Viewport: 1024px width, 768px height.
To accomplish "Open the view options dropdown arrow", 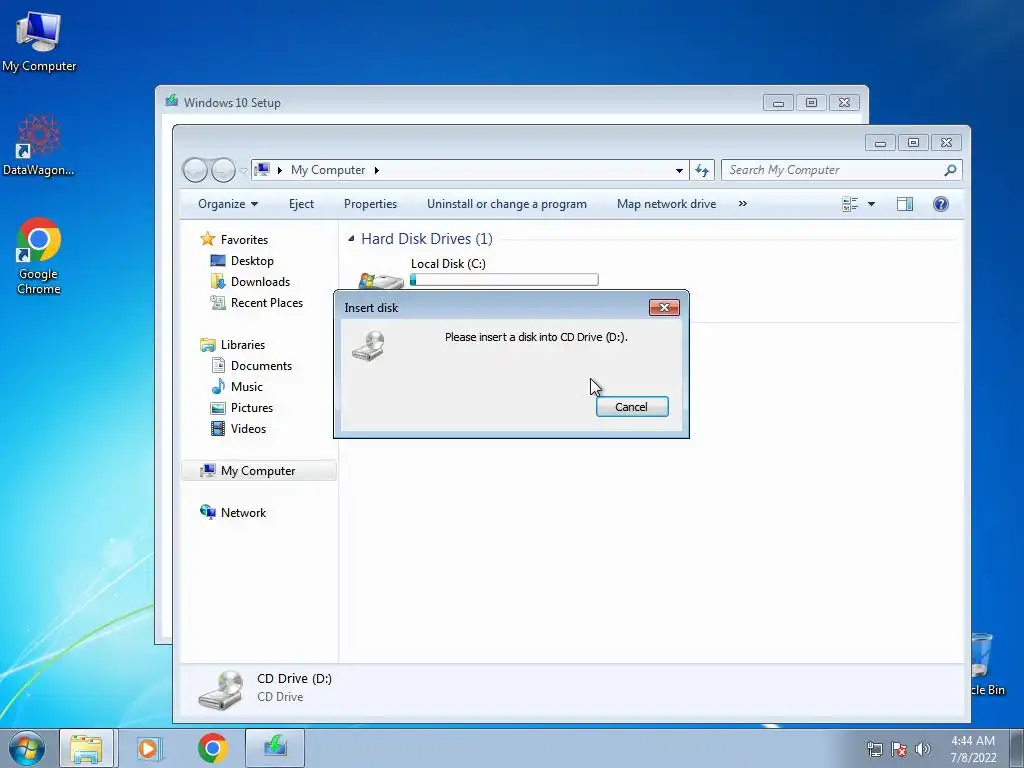I will pos(871,204).
